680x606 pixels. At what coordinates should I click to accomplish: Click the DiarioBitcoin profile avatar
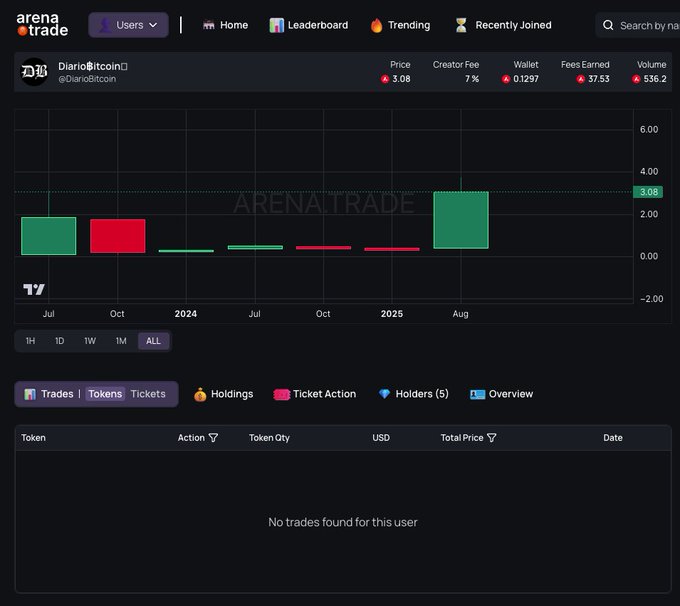35,72
